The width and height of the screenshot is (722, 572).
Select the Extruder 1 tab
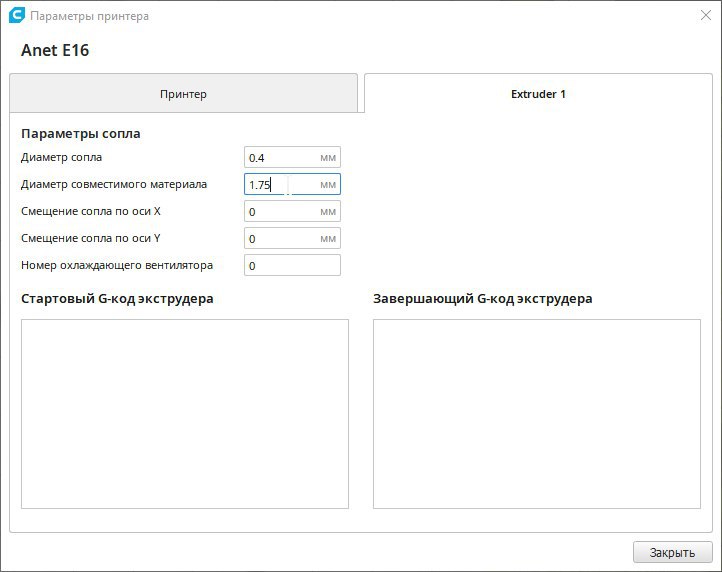[538, 93]
